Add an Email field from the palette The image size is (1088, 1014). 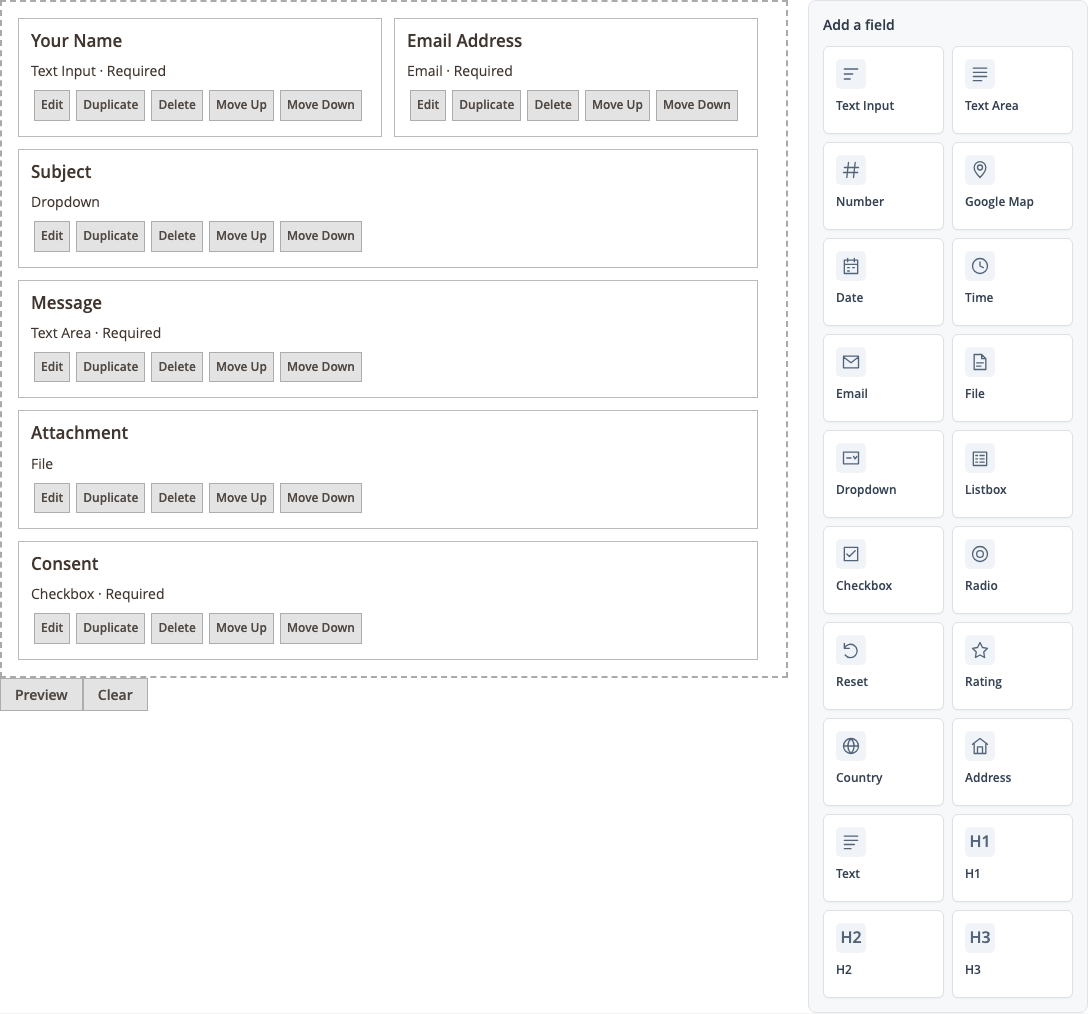tap(883, 378)
